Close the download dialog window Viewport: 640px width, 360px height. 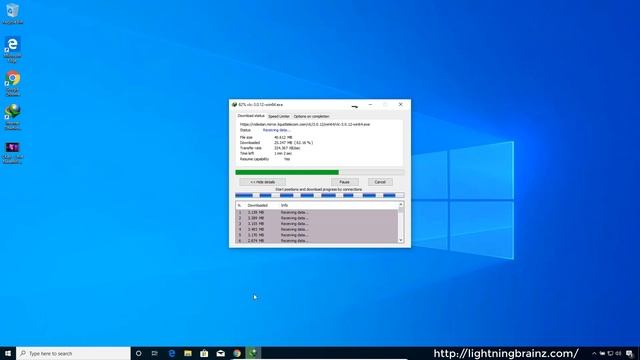coord(400,105)
